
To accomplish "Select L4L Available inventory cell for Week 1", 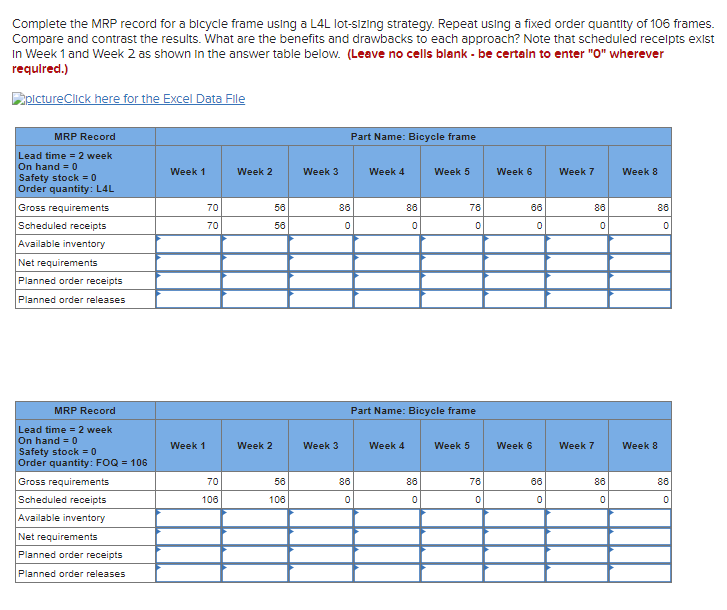I will click(x=188, y=244).
